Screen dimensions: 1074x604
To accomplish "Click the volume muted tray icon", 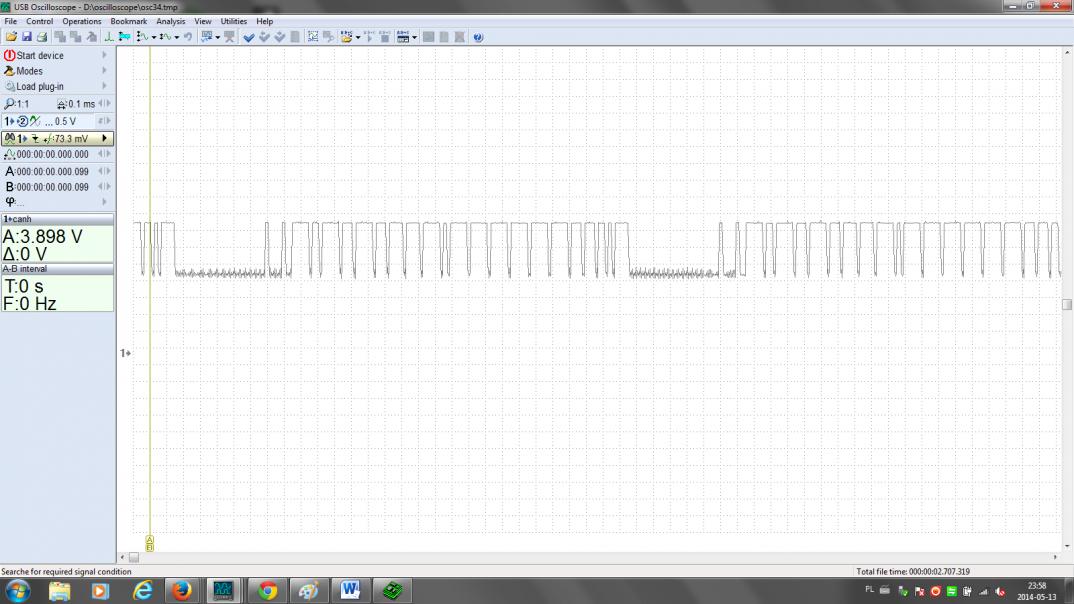I will tap(1000, 591).
